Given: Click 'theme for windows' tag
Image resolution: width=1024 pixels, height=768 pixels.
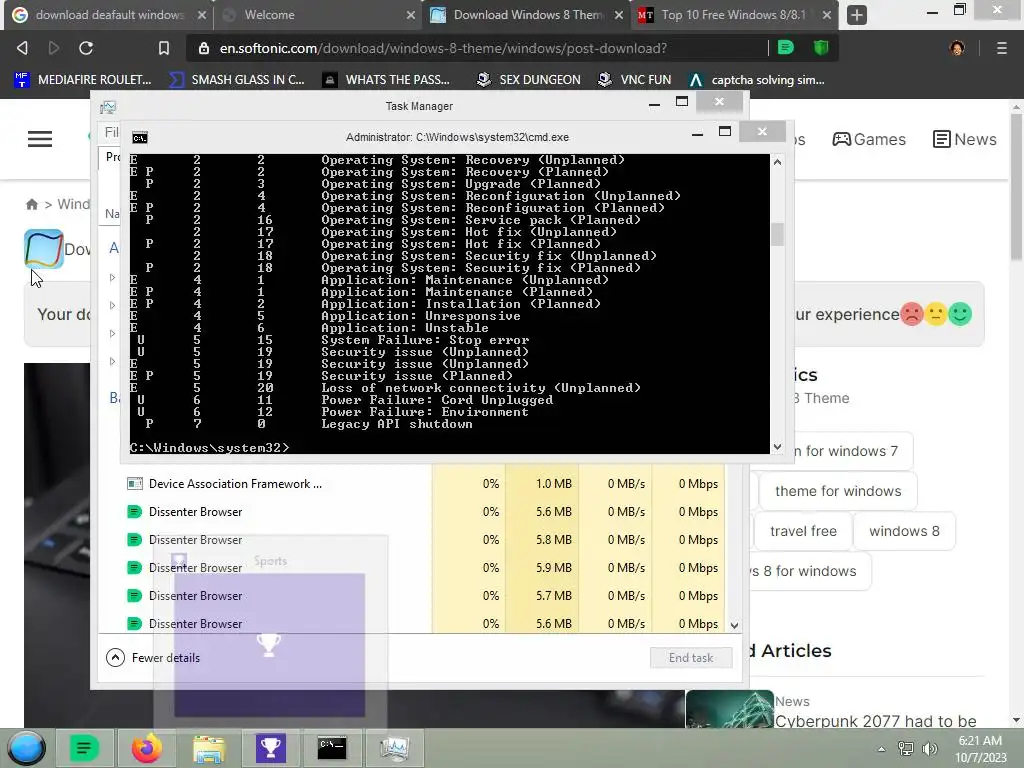Looking at the screenshot, I should [838, 491].
